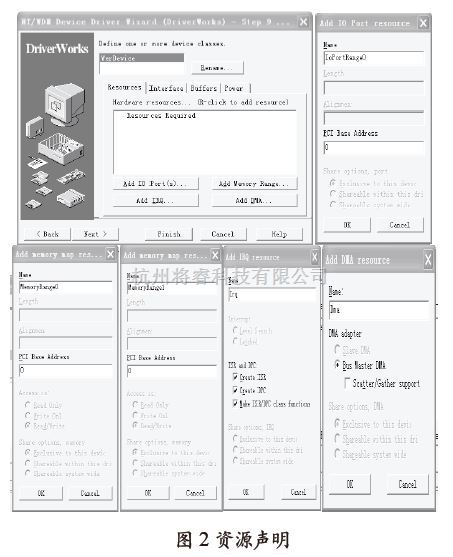This screenshot has height=557, width=453.
Task: Toggle the Create DPC checkbox
Action: [235, 390]
